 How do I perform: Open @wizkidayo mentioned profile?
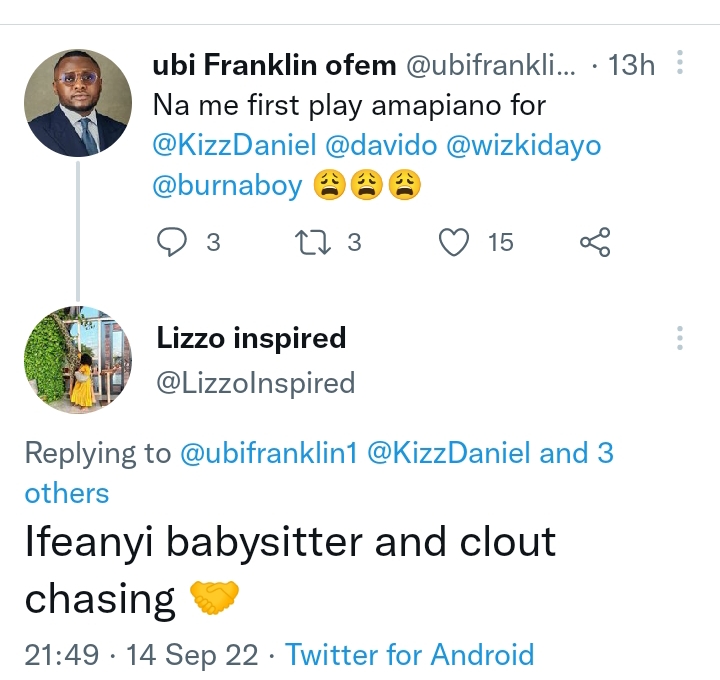(524, 145)
